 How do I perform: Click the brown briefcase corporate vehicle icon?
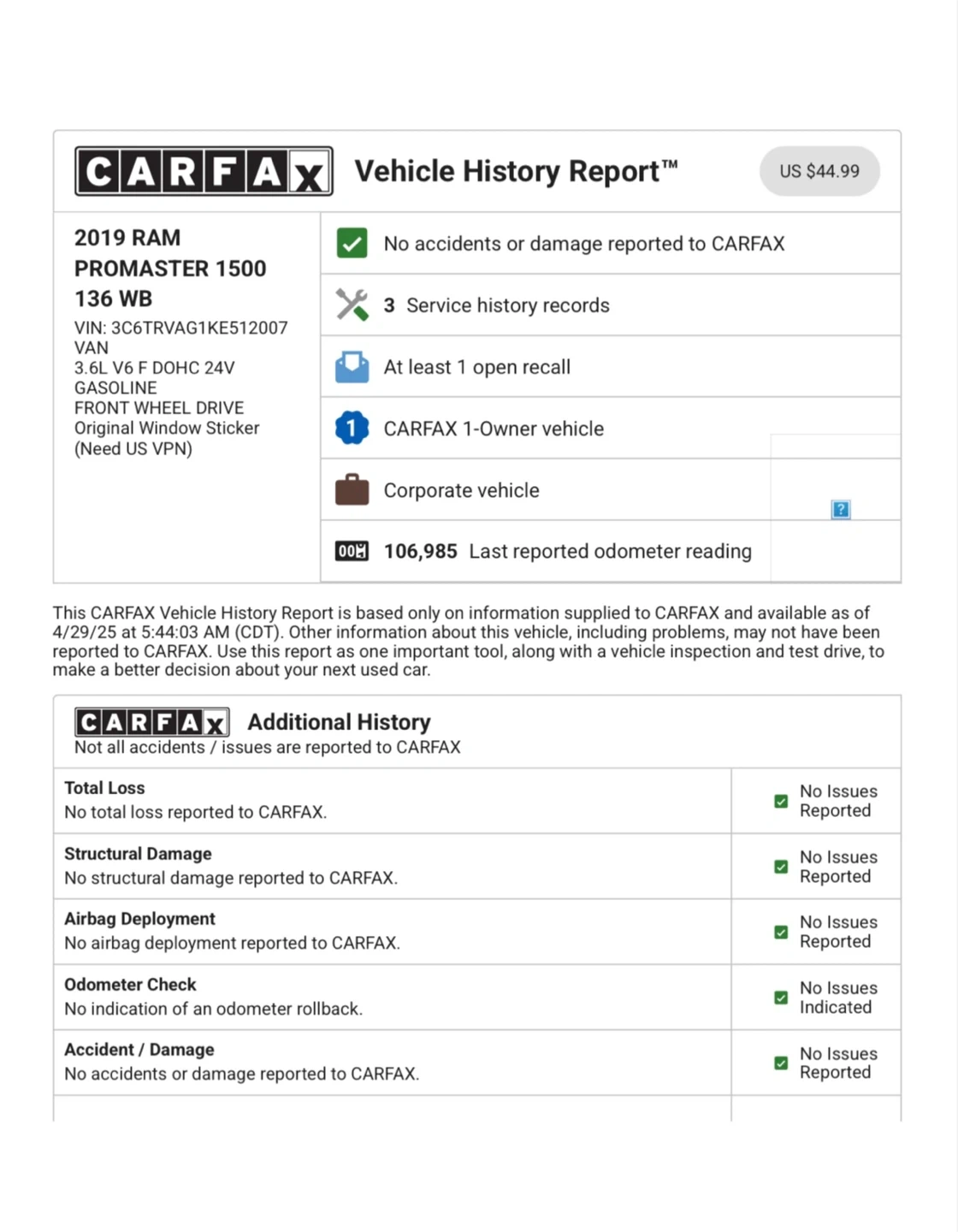352,490
